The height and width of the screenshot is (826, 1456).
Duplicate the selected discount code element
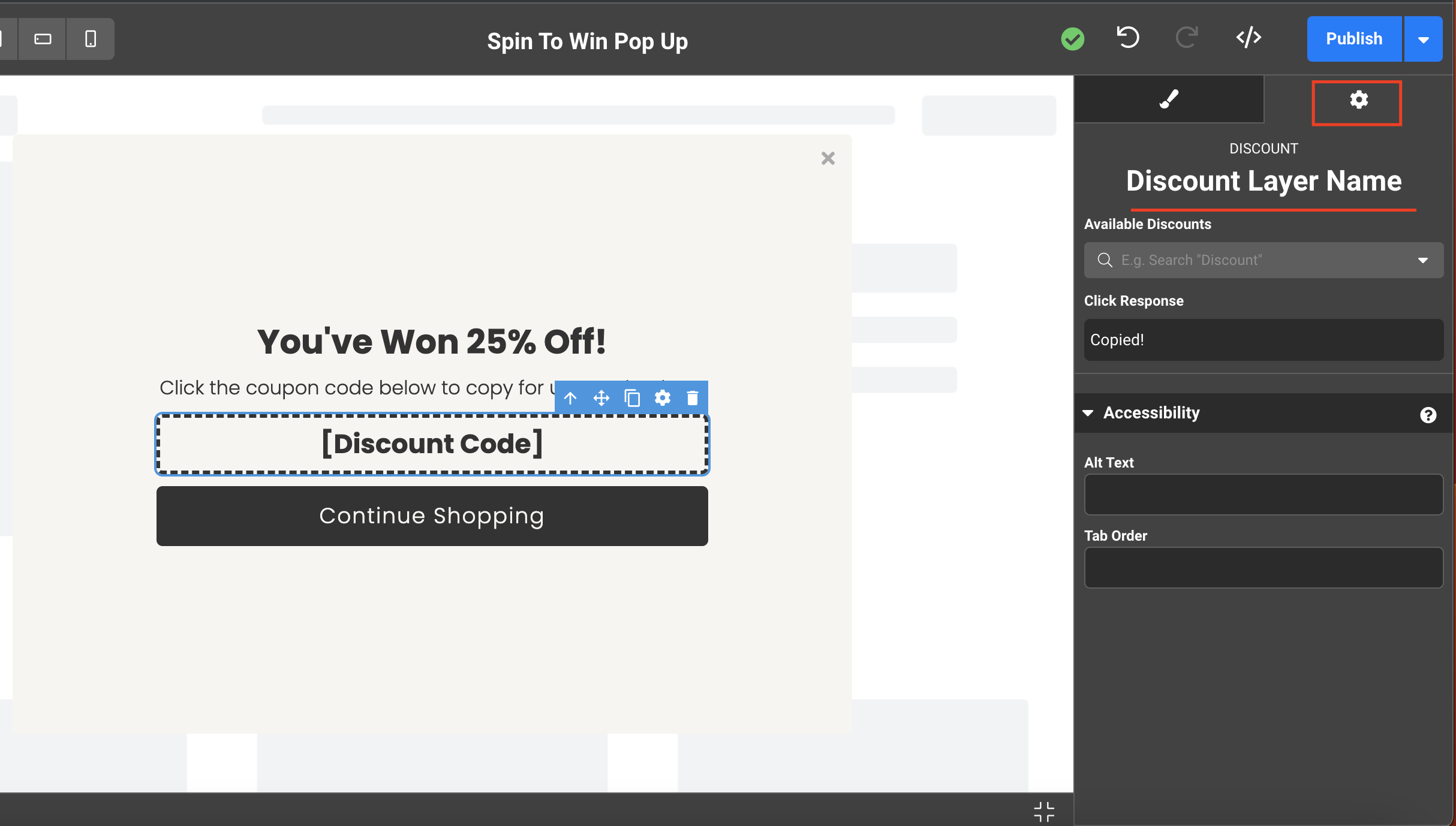(x=632, y=398)
